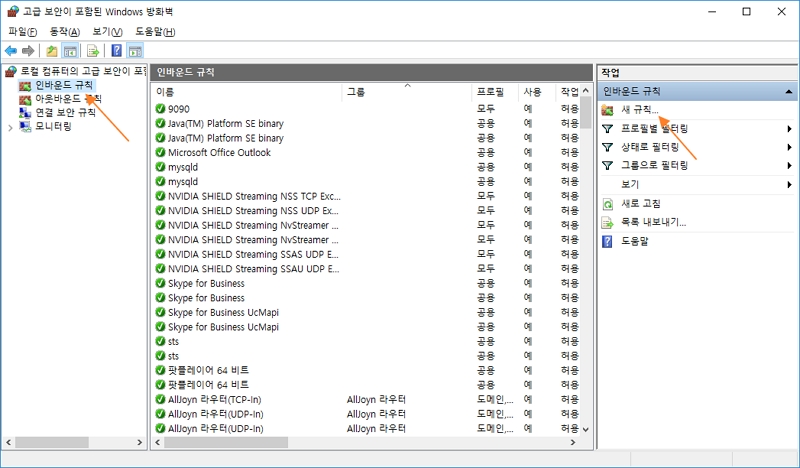Screen dimensions: 800x468
Task: Select 인바운드 규칙 in the tree
Action: point(64,85)
